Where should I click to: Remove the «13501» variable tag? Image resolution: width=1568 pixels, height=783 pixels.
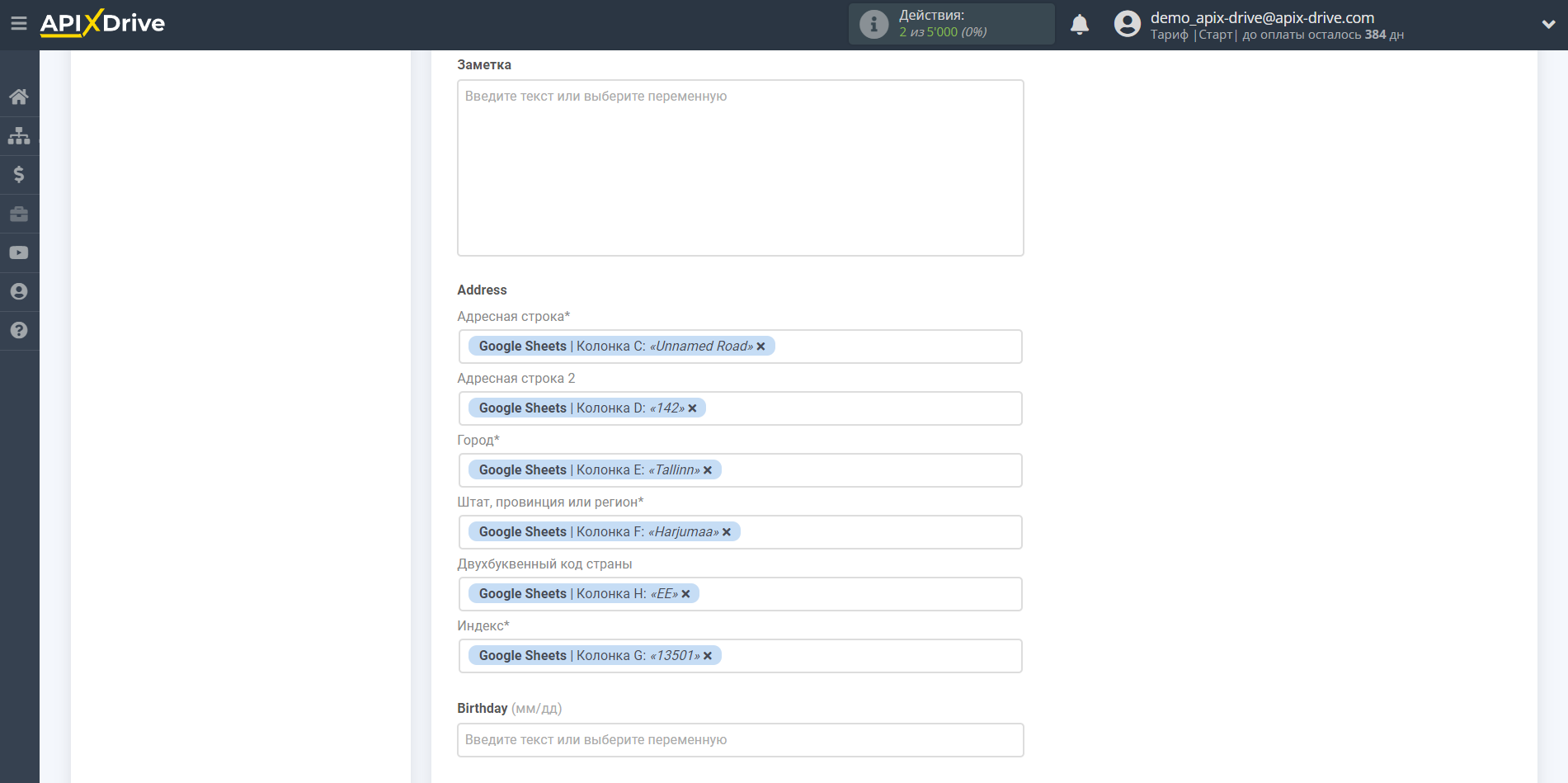708,656
